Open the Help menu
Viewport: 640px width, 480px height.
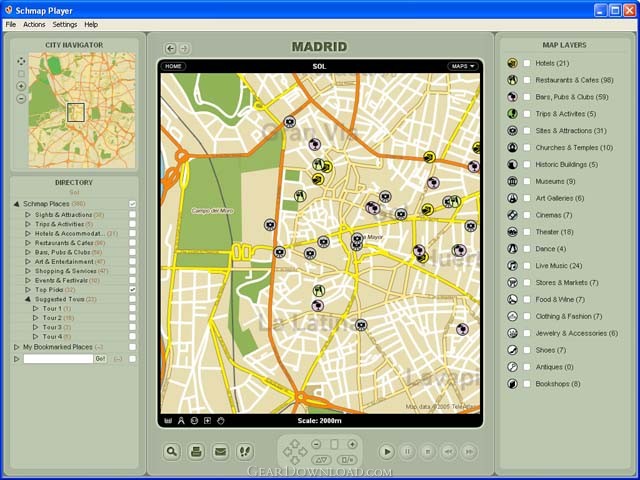(x=91, y=24)
